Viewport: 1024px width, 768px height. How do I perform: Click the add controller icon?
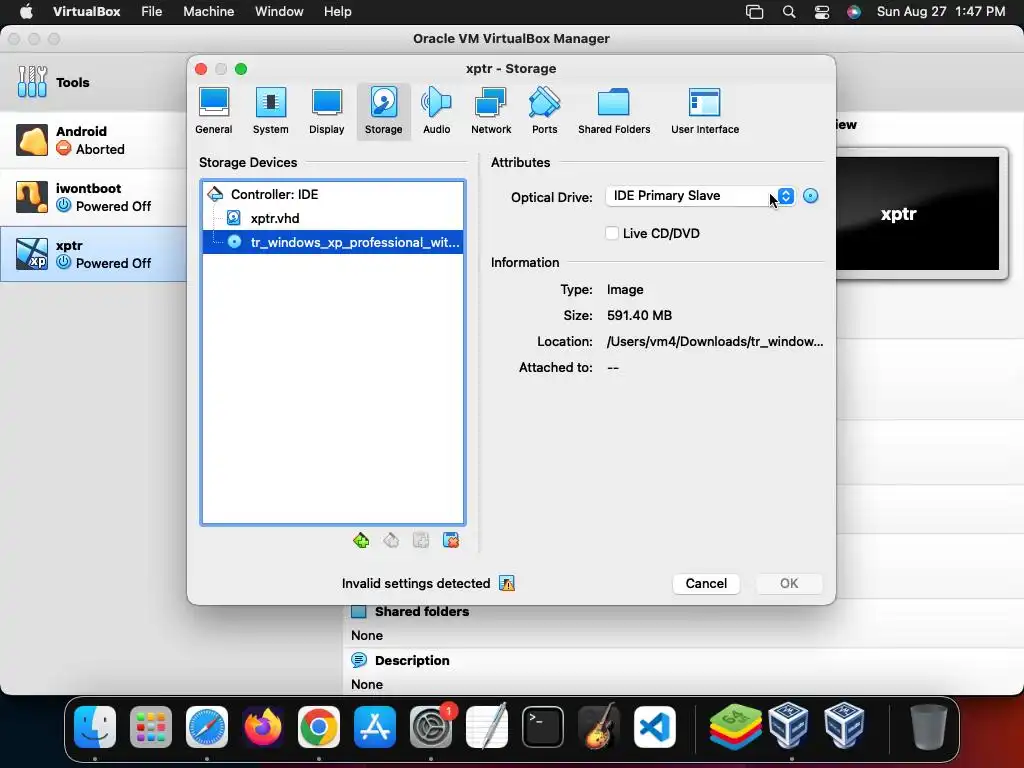pyautogui.click(x=360, y=540)
